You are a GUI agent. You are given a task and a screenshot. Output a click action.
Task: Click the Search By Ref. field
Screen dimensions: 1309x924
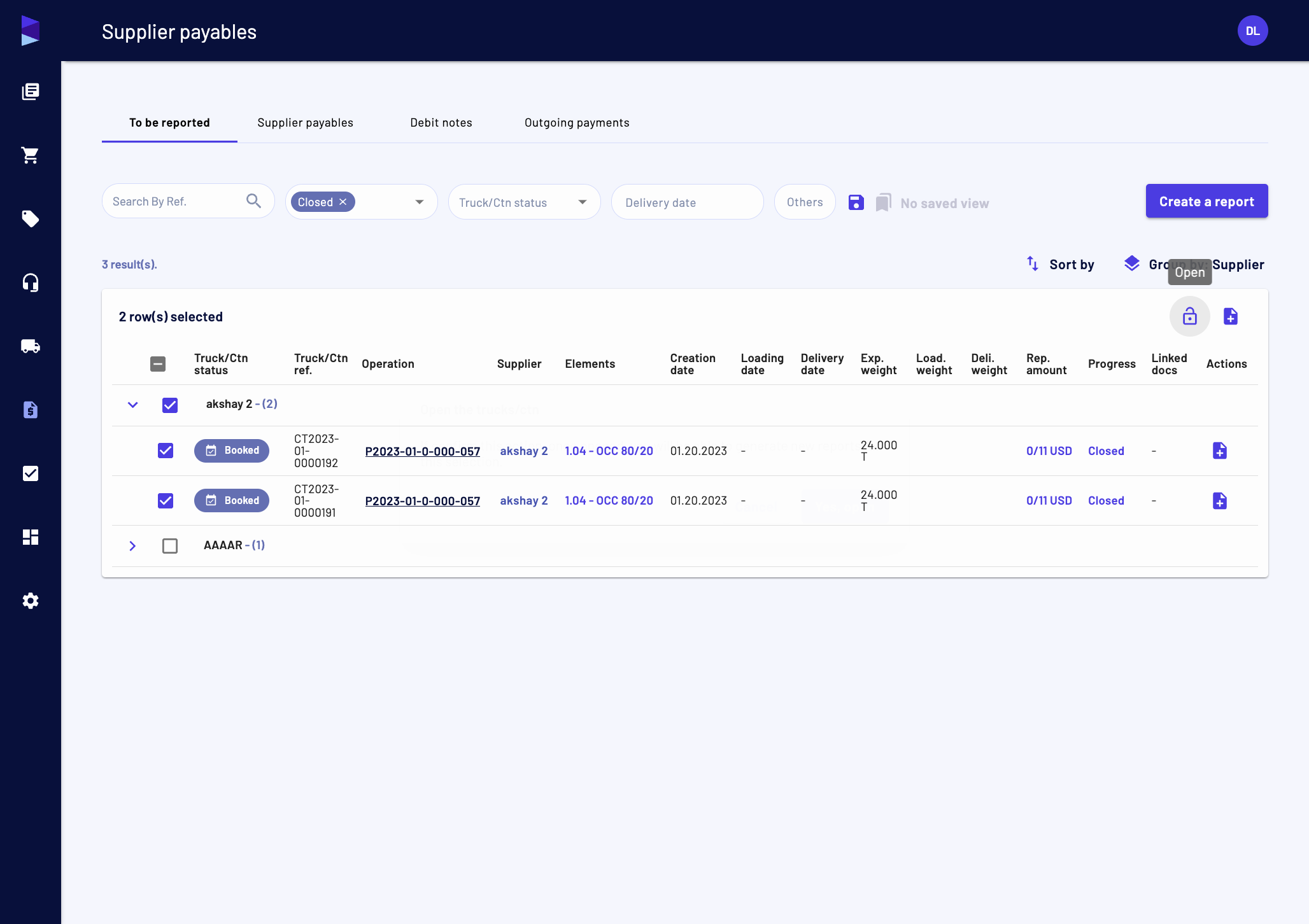coord(188,201)
